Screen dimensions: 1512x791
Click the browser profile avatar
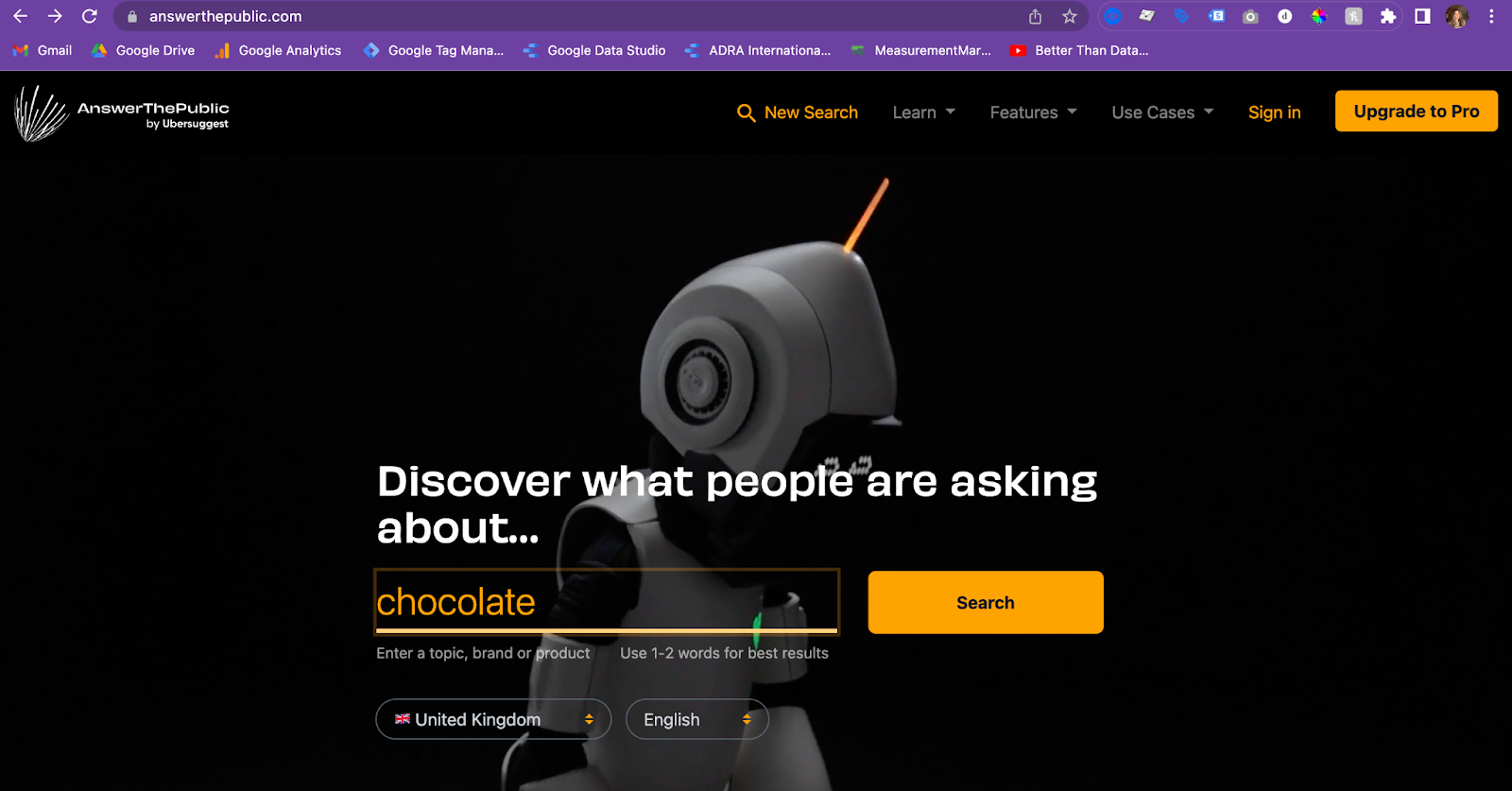(1456, 16)
